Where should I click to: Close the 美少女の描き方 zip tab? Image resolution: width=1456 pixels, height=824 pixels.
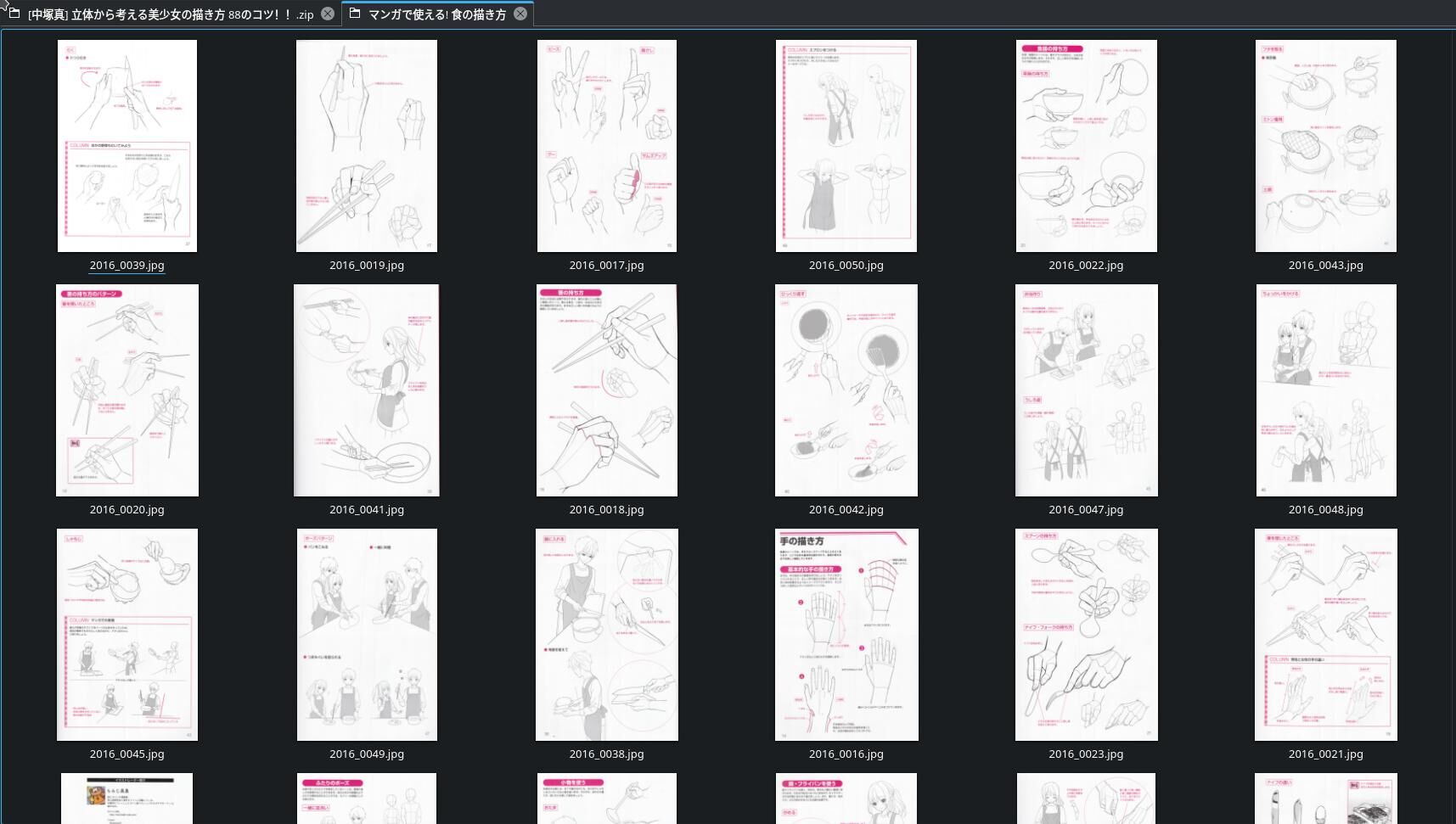[x=328, y=14]
